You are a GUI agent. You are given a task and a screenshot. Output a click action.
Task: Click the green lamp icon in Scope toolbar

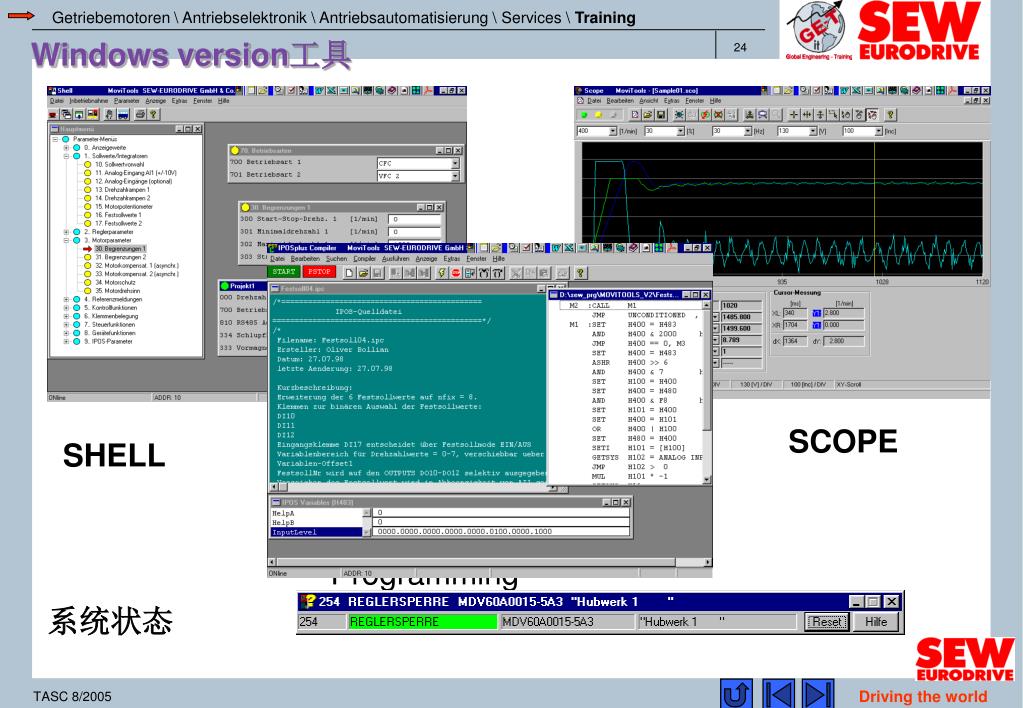tap(584, 115)
